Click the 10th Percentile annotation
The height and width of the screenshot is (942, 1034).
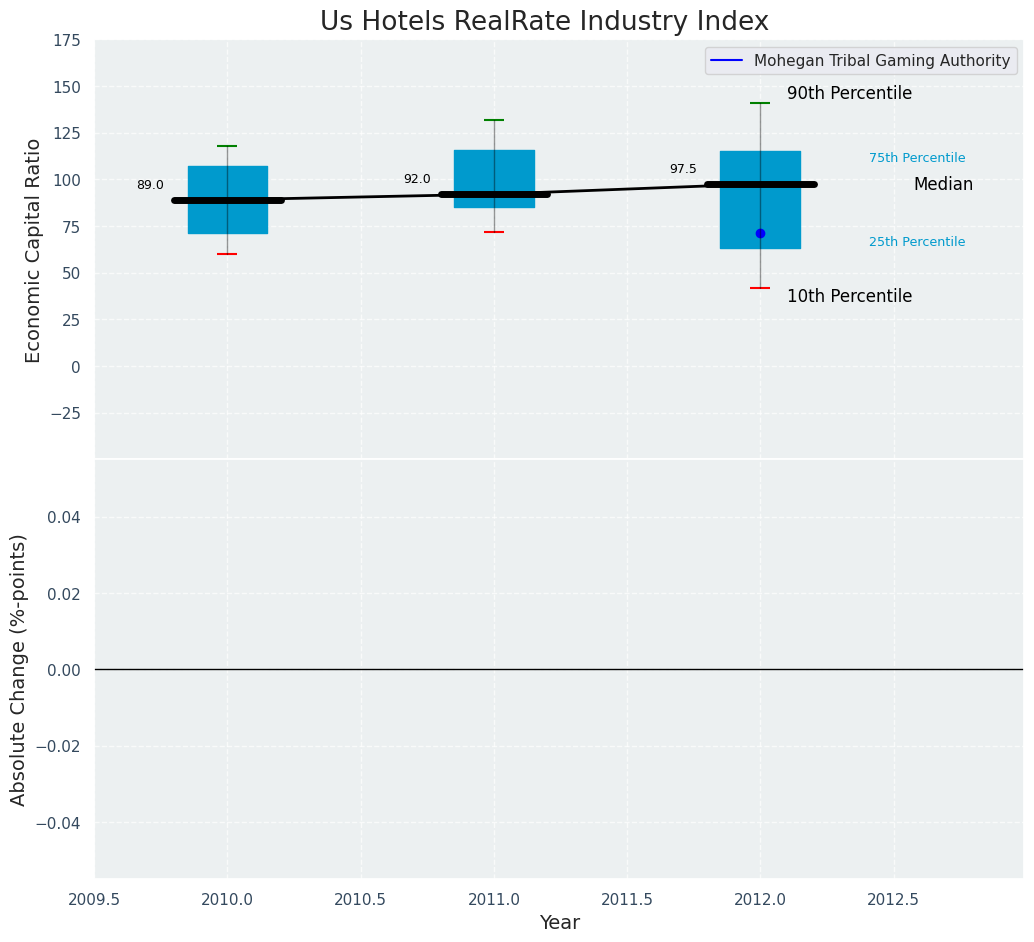pyautogui.click(x=849, y=296)
